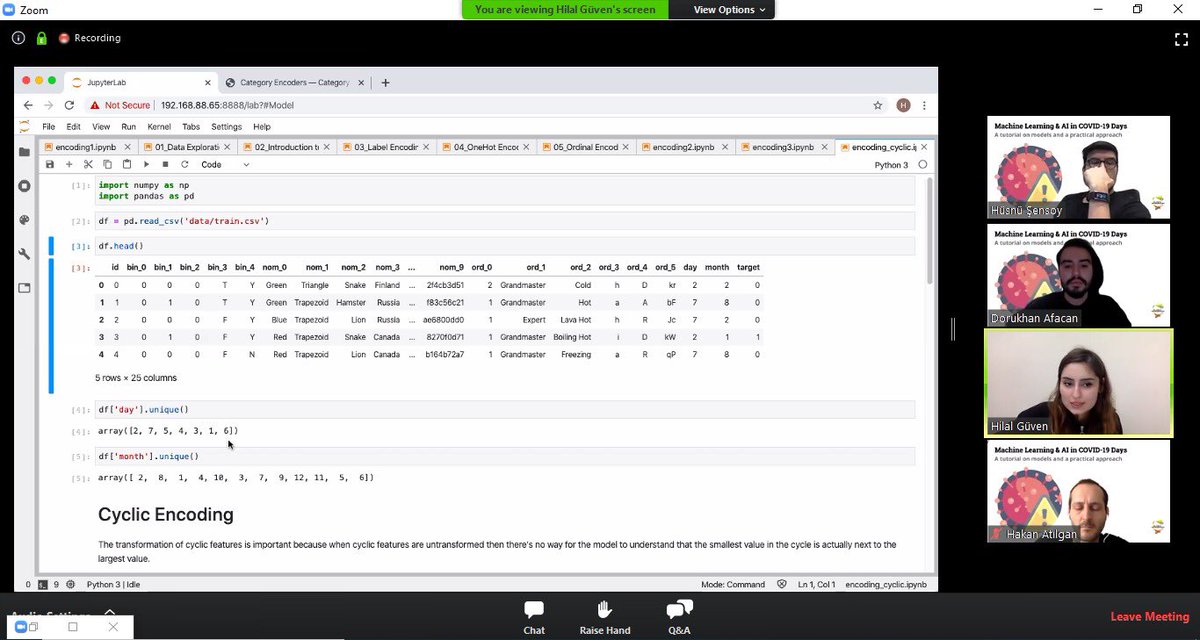Click the Raise Hand button
The height and width of the screenshot is (640, 1200).
(x=604, y=617)
